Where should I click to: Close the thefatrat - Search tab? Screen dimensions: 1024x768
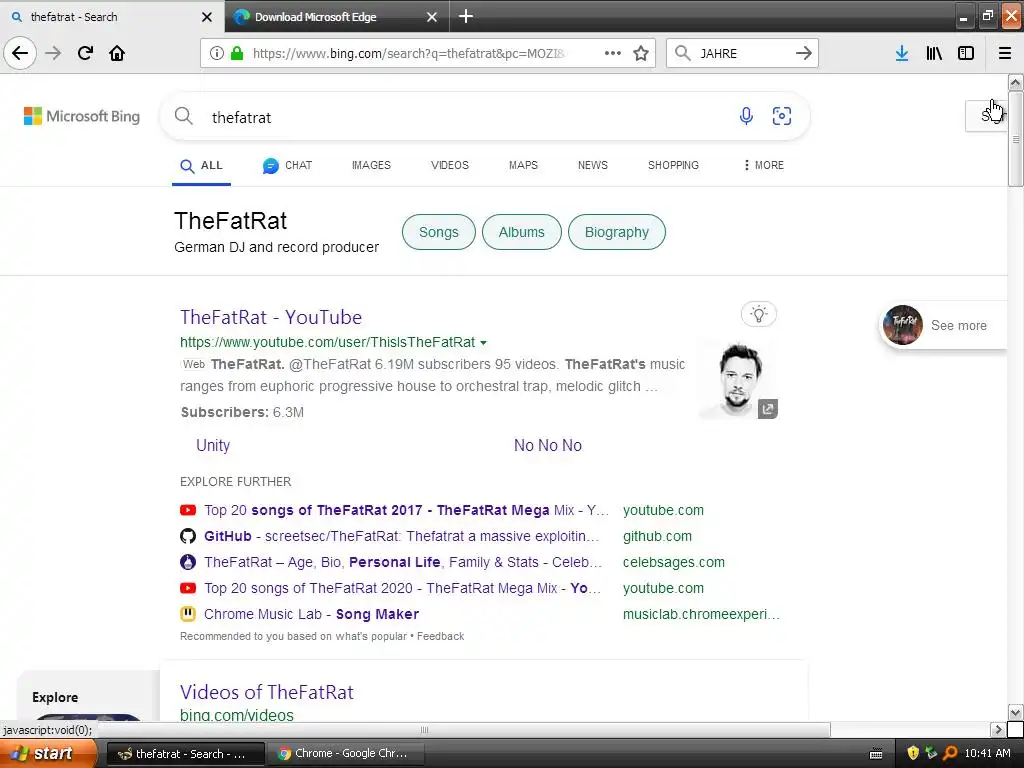(x=207, y=17)
